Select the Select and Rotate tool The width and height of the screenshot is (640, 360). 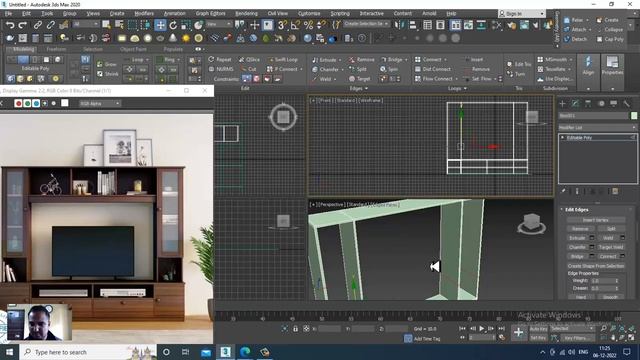pos(173,25)
